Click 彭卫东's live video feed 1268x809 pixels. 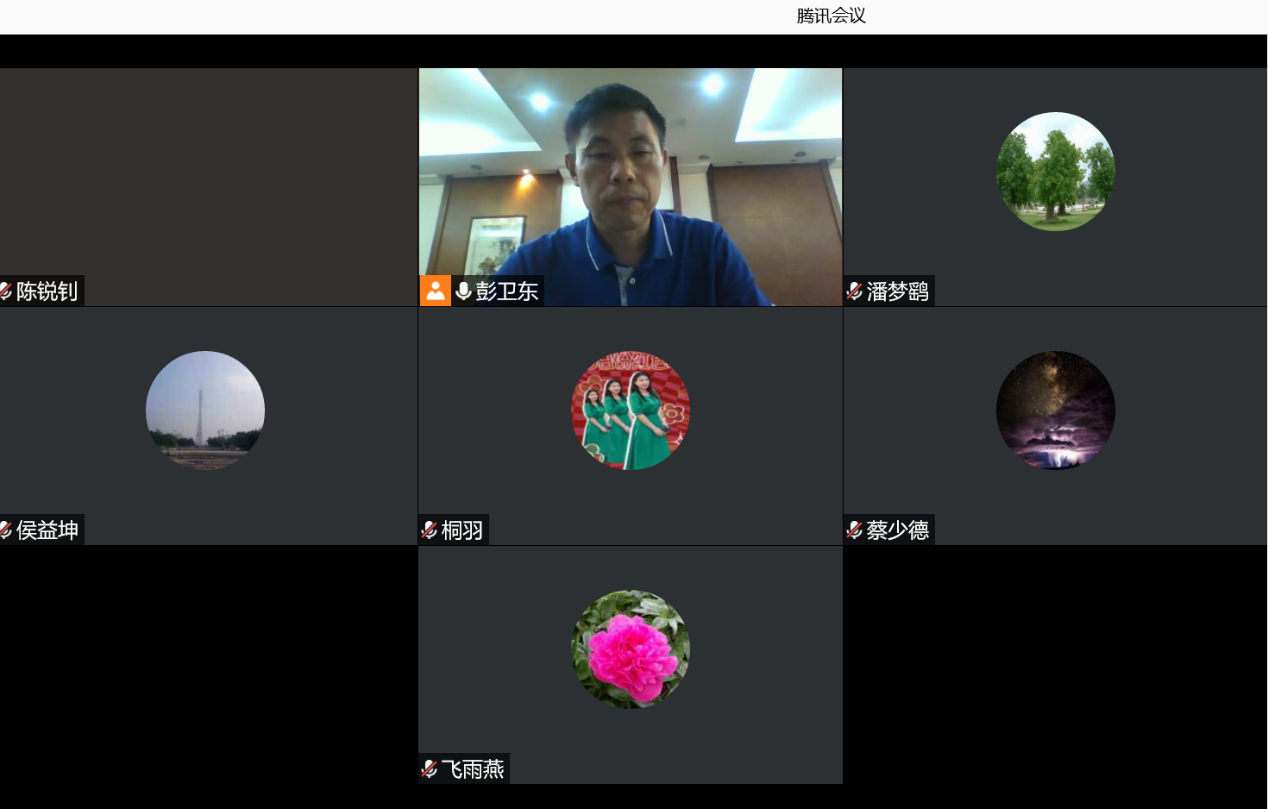pos(630,180)
